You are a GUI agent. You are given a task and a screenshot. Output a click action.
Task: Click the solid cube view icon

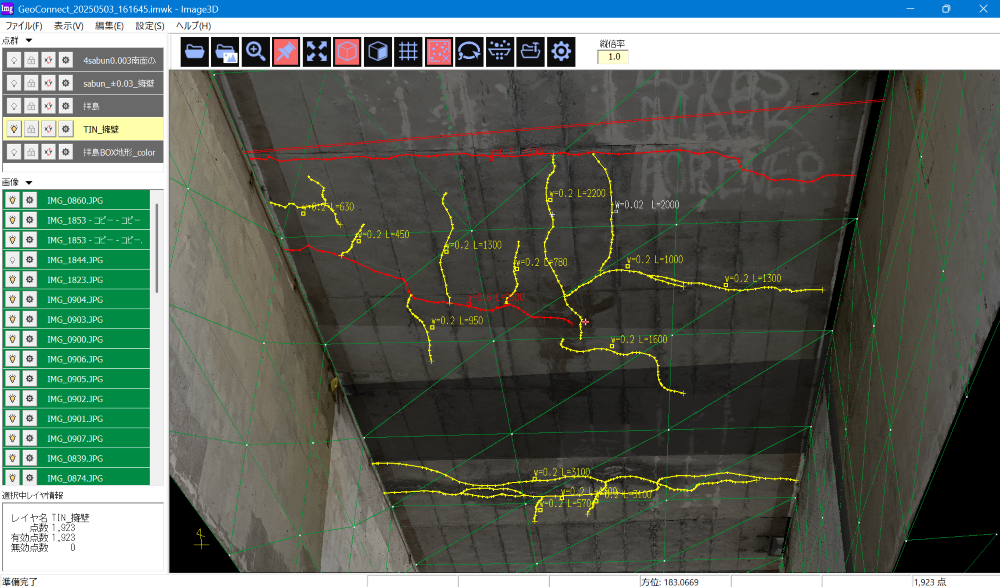pyautogui.click(x=377, y=52)
